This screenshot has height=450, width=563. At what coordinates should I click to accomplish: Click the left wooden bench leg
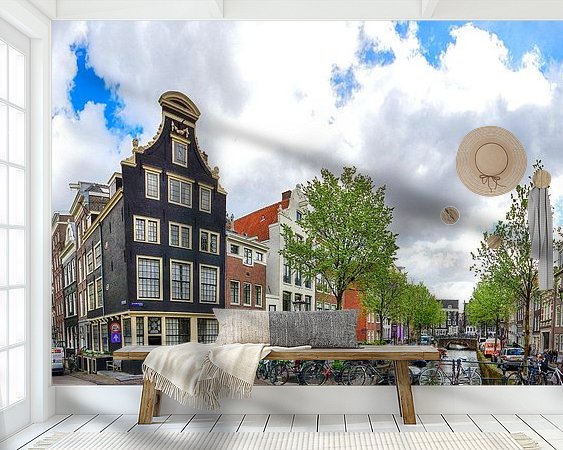click(148, 395)
